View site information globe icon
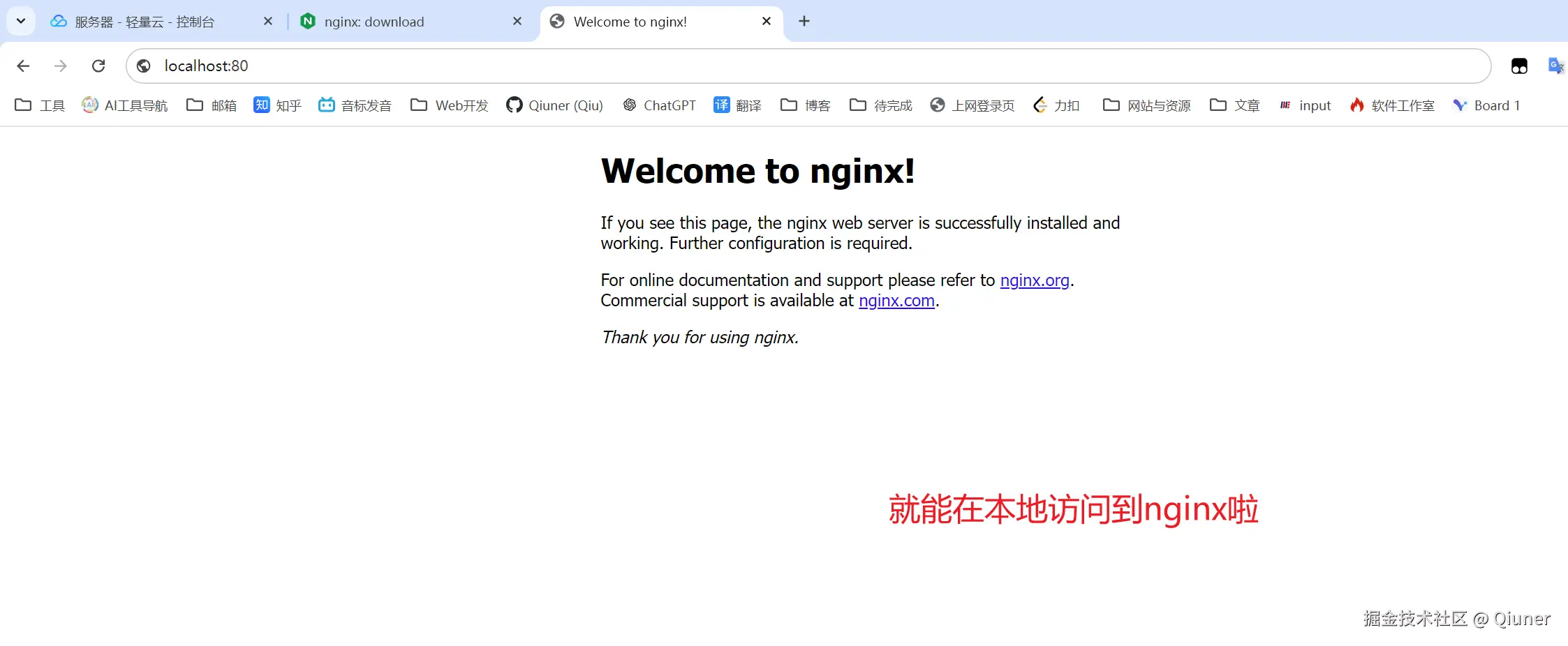1568x646 pixels. 144,66
